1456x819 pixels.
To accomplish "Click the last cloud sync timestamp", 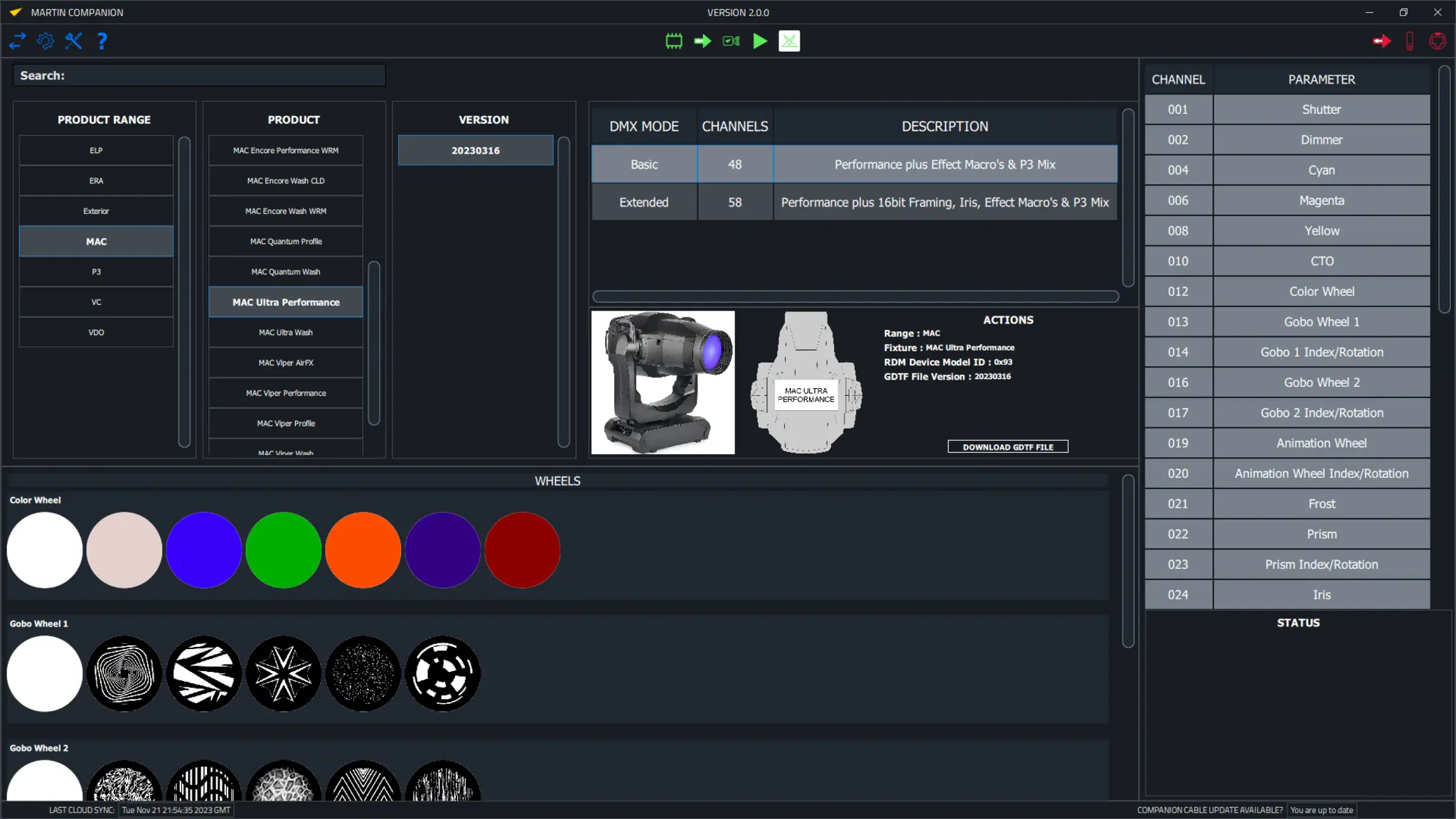I will [x=176, y=810].
